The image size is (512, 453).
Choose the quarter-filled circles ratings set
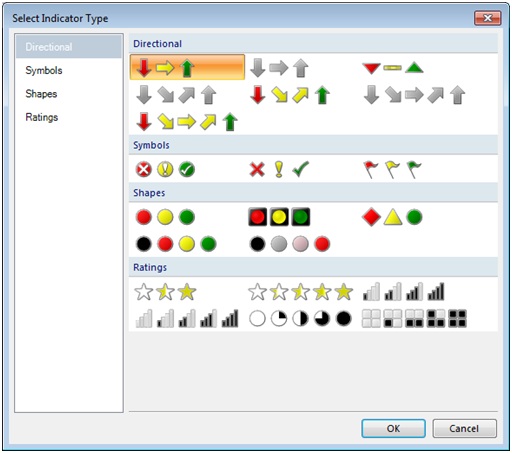click(x=300, y=318)
